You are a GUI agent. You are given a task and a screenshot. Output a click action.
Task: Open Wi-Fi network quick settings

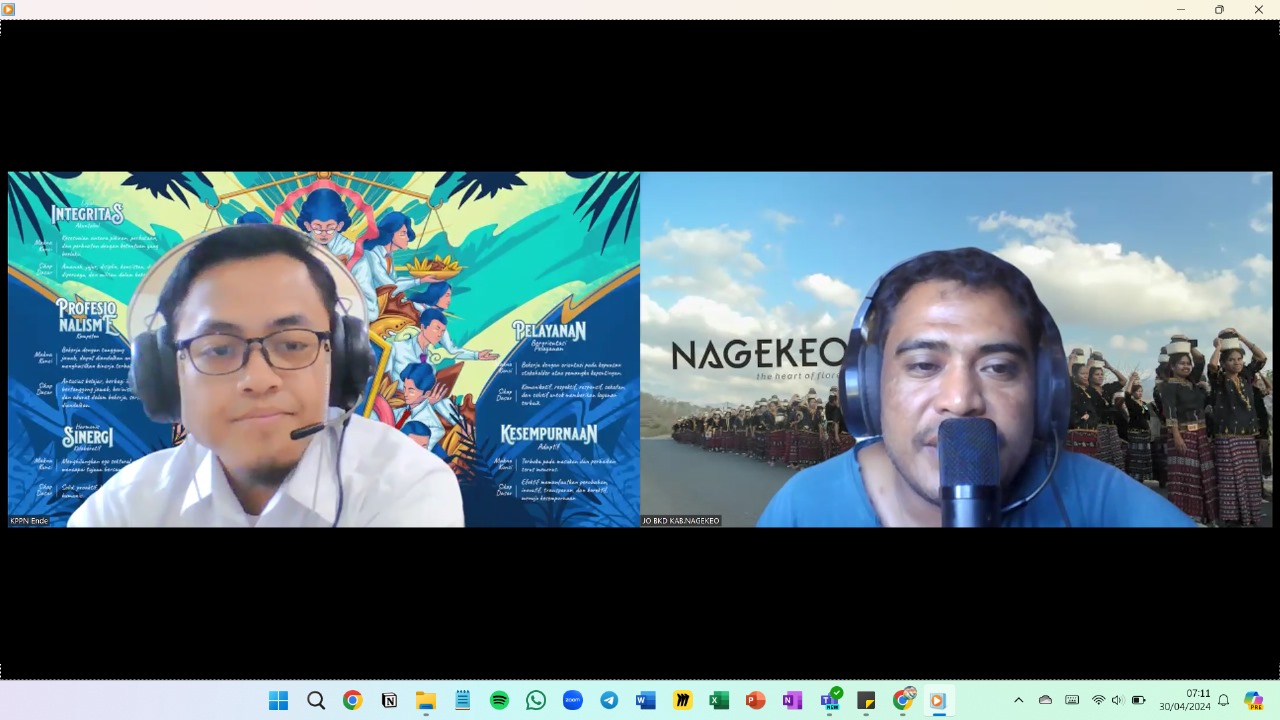[x=1098, y=700]
